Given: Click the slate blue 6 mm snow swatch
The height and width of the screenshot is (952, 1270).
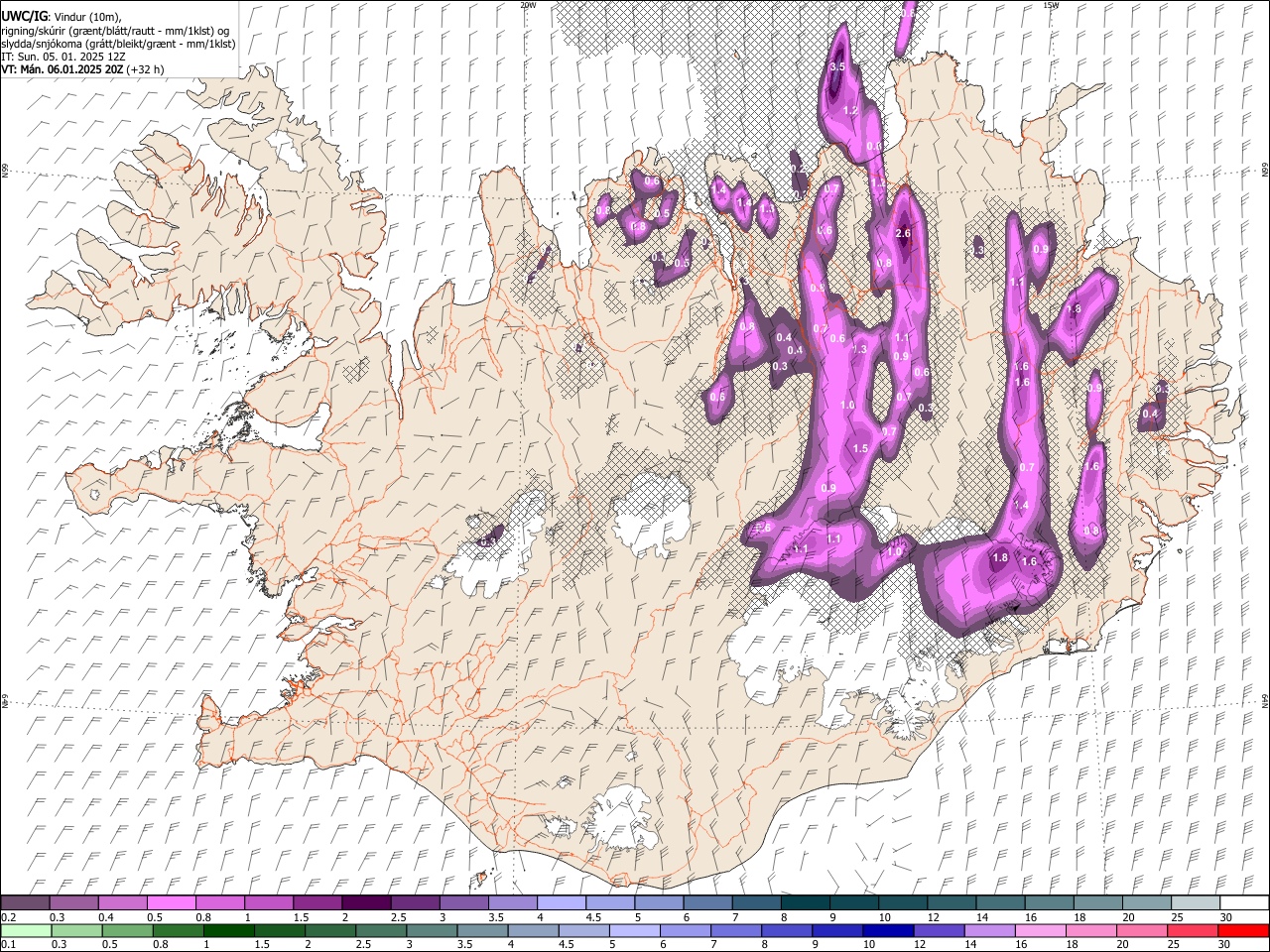Looking at the screenshot, I should [708, 902].
